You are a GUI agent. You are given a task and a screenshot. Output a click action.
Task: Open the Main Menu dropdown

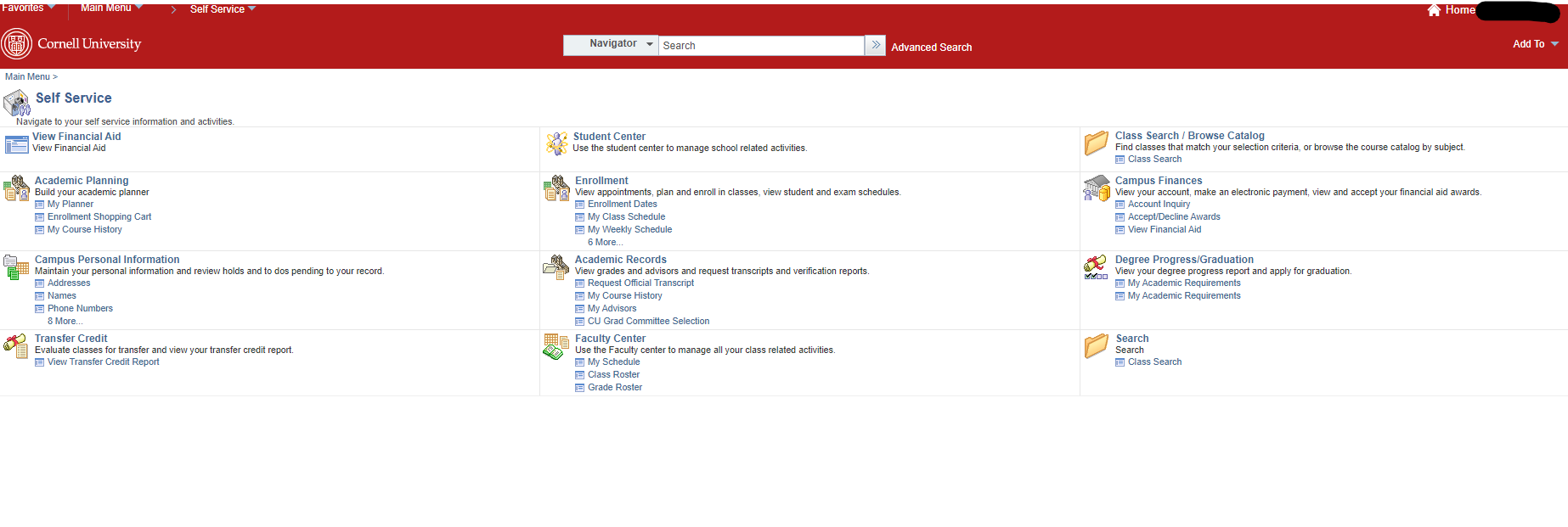111,8
